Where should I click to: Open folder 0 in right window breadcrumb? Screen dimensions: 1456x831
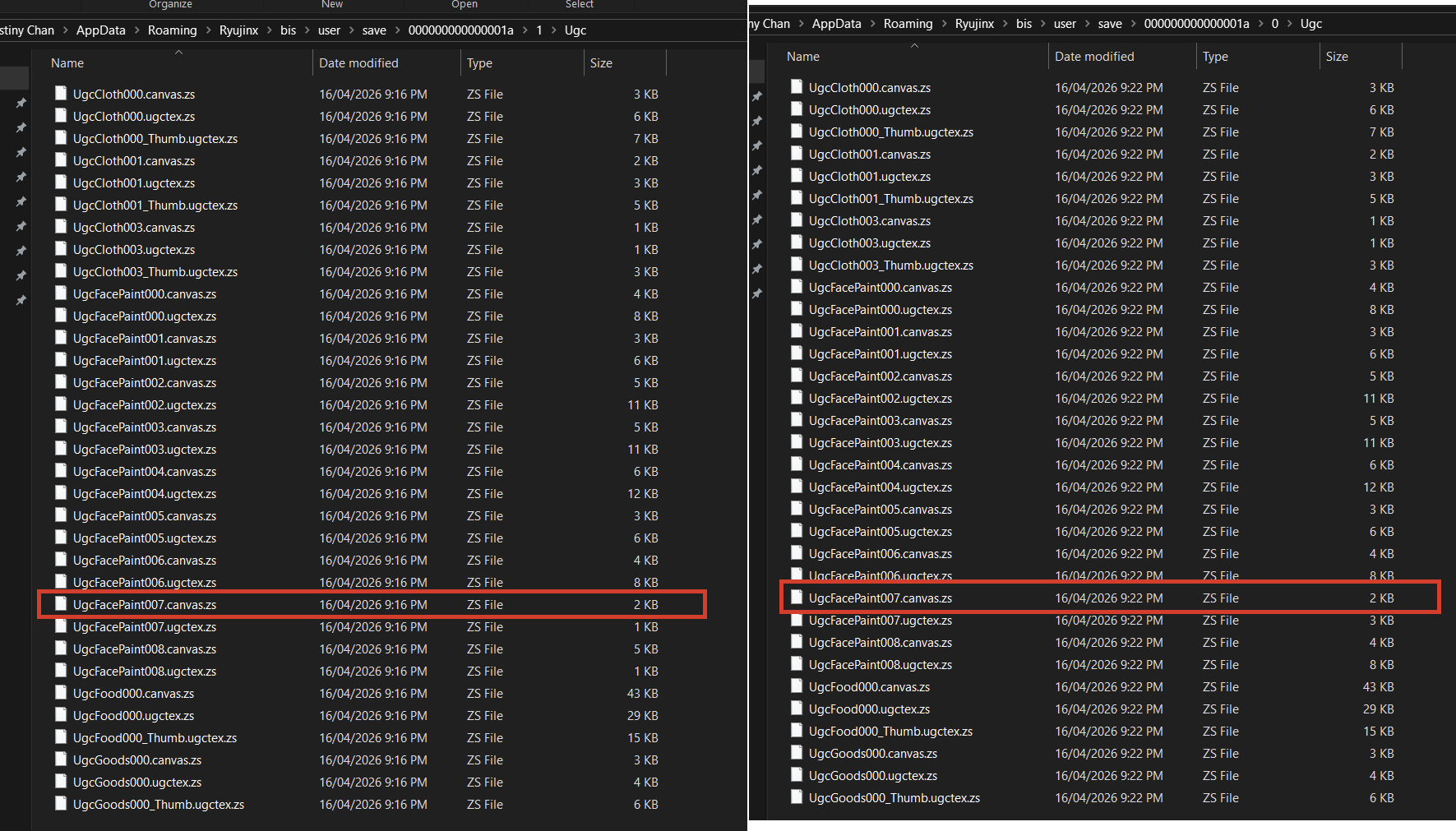pos(1275,24)
